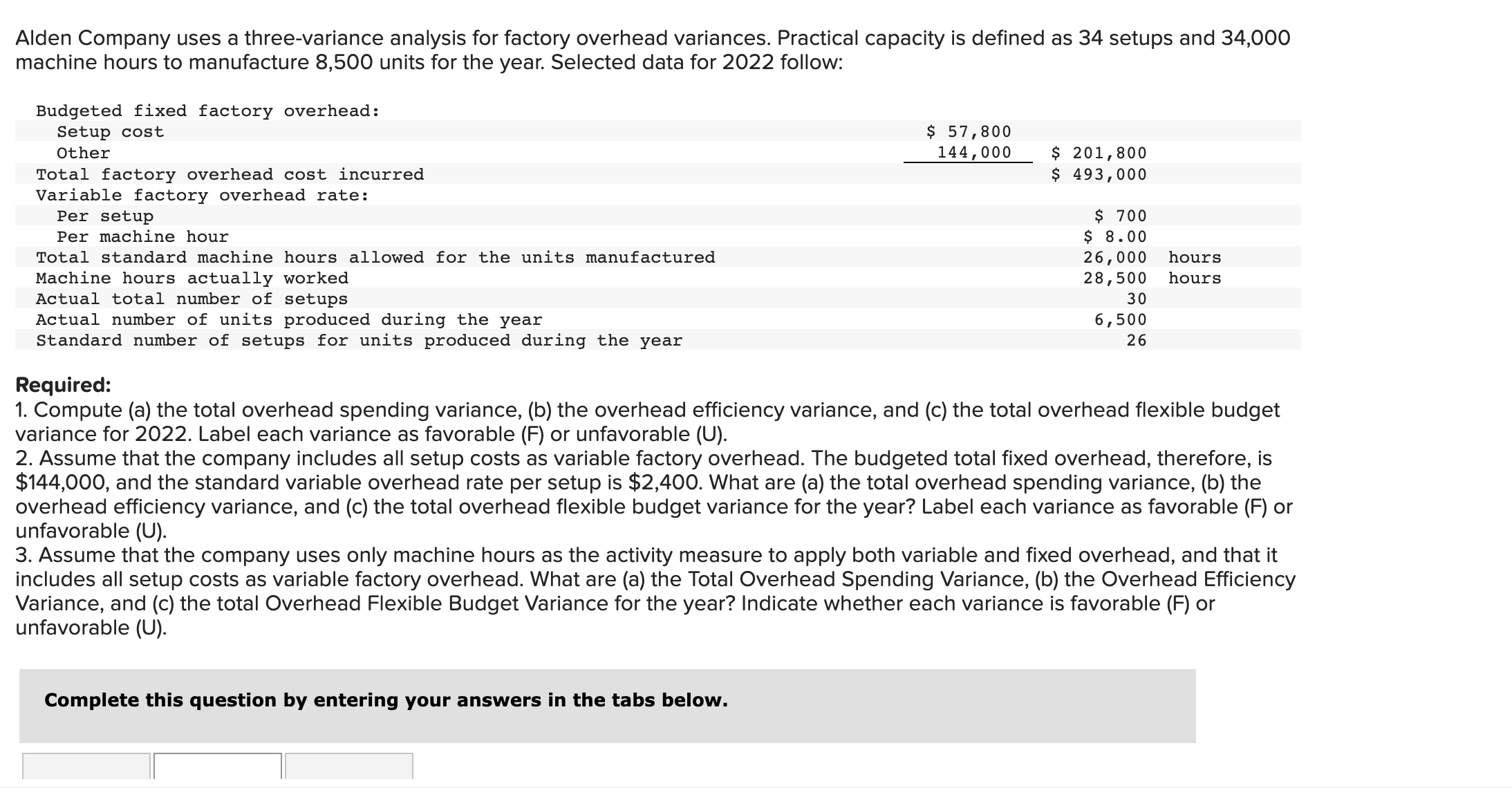This screenshot has width=1512, height=788.
Task: Click the Complete this question banner
Action: (x=386, y=700)
